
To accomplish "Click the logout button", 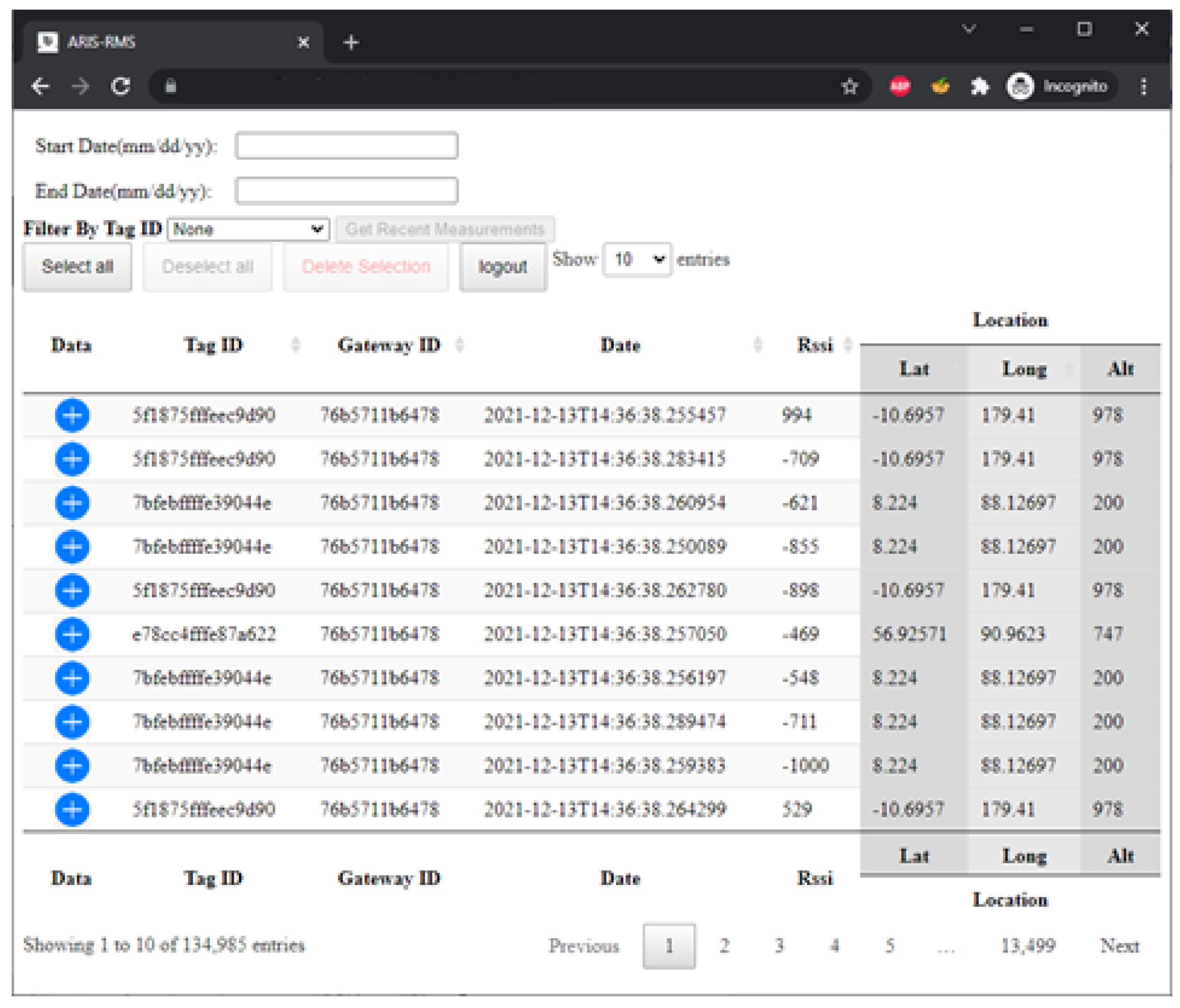I will (503, 266).
